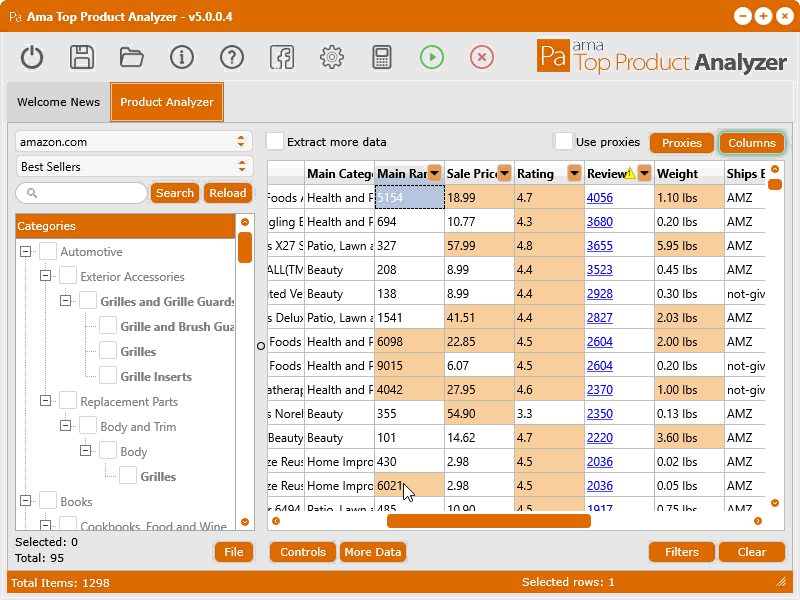Click the Clear button
The width and height of the screenshot is (800, 600).
coord(752,552)
